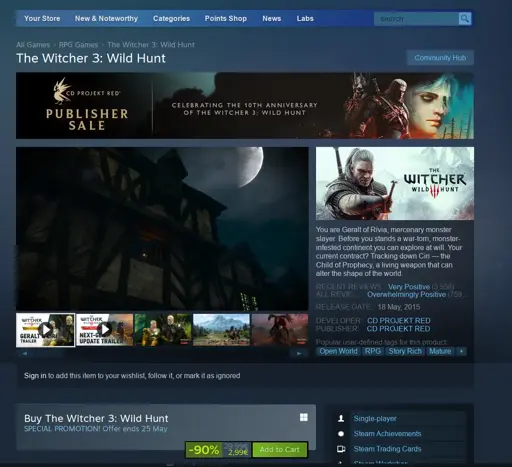Viewport: 512px width, 467px height.
Task: Open the New & Noteworthy menu
Action: pos(106,19)
